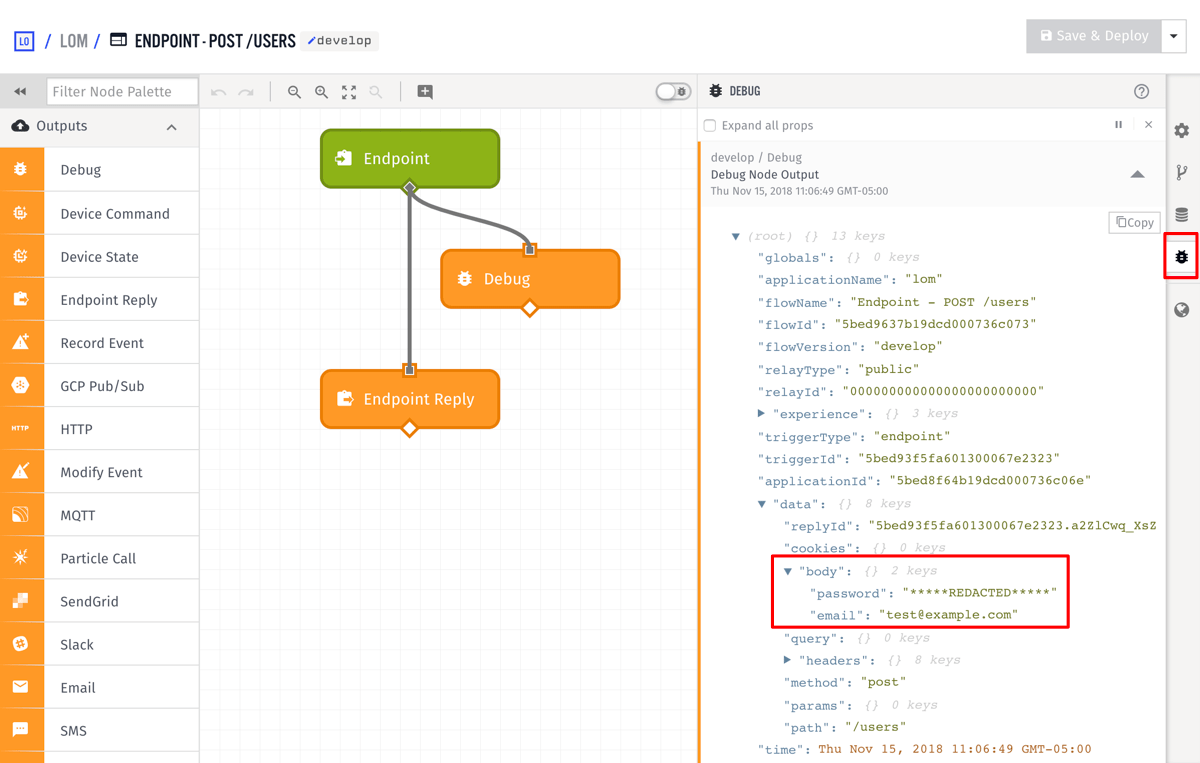The height and width of the screenshot is (763, 1200).
Task: Collapse the Debug Node Output message
Action: coord(1137,174)
